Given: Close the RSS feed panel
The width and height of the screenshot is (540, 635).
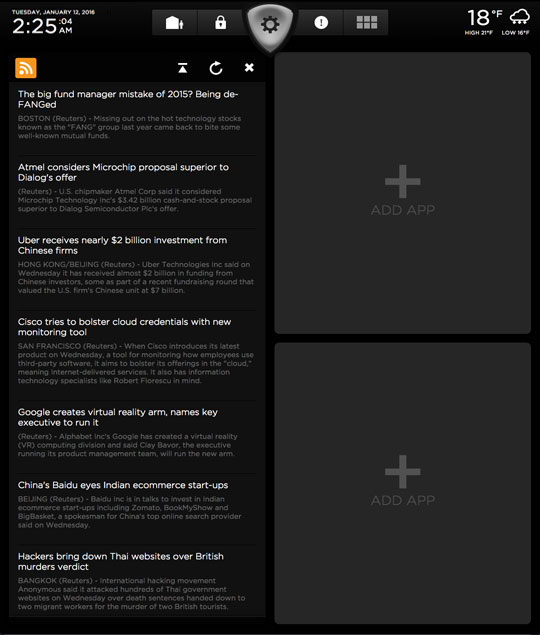Looking at the screenshot, I should tap(249, 67).
